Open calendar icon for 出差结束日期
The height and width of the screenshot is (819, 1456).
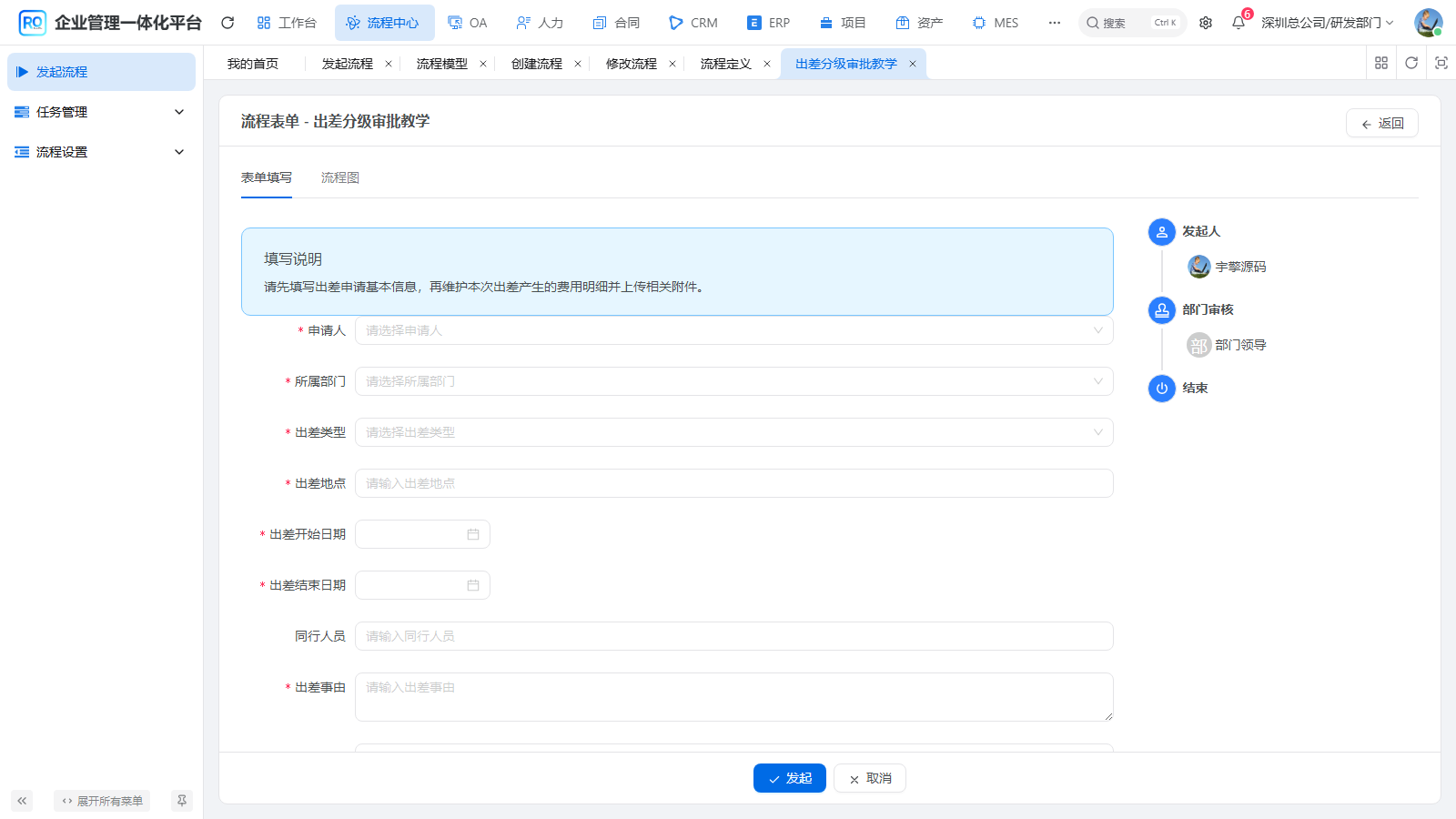(473, 585)
